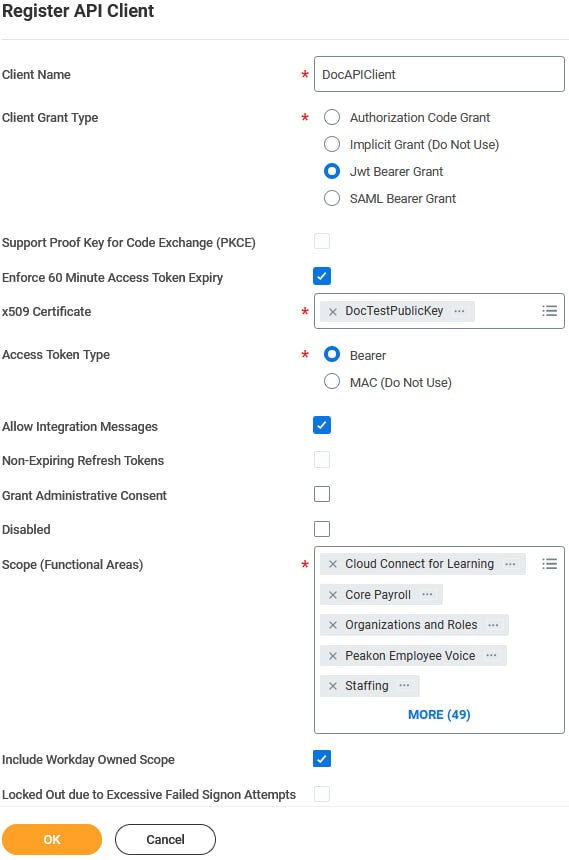Click the Client Grant Type label

(x=50, y=117)
